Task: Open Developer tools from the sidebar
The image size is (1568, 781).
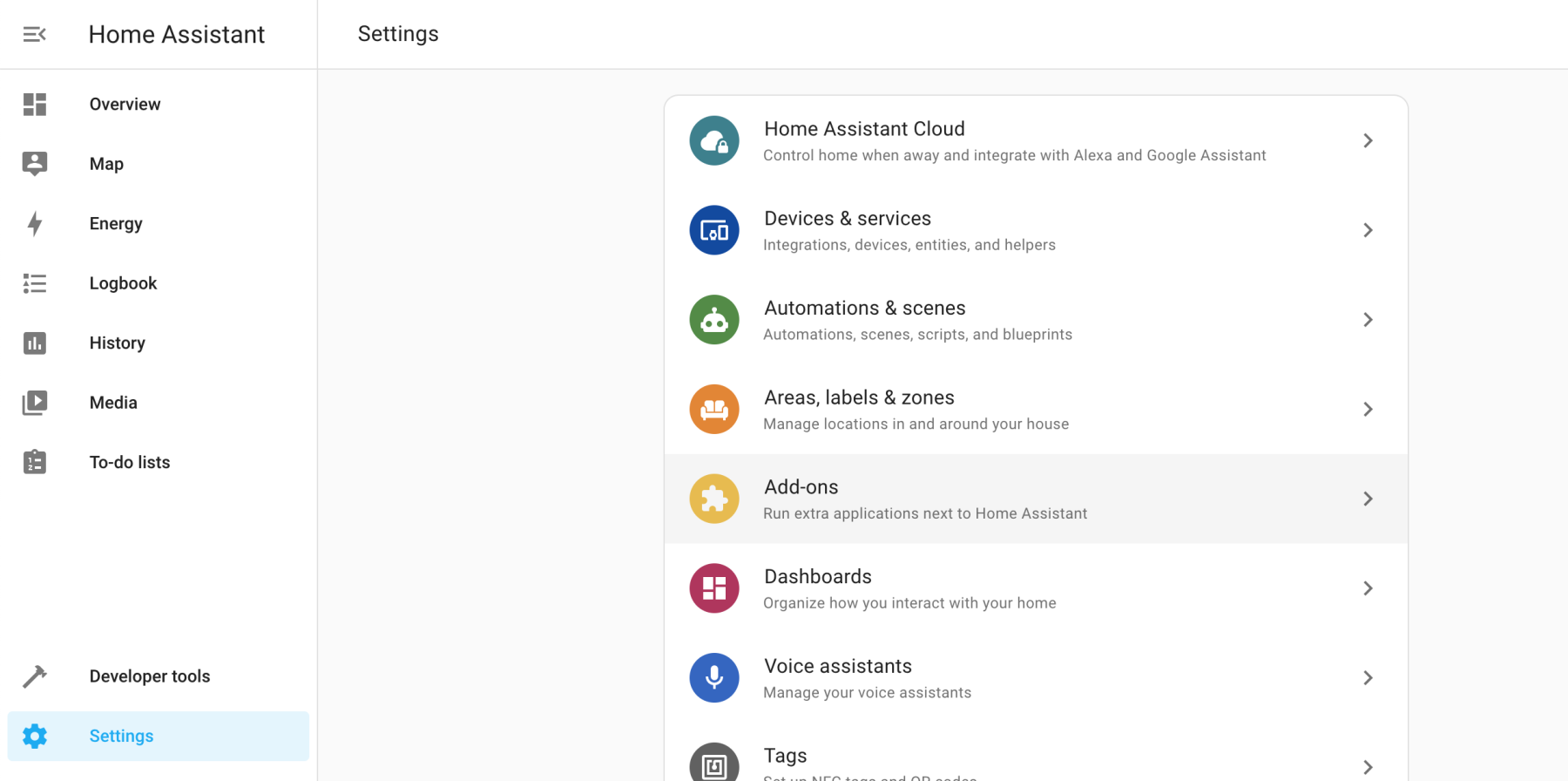Action: (159, 676)
